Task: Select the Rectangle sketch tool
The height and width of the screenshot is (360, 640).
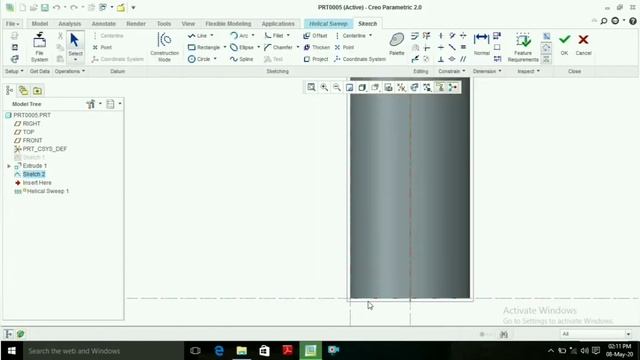Action: click(x=203, y=47)
